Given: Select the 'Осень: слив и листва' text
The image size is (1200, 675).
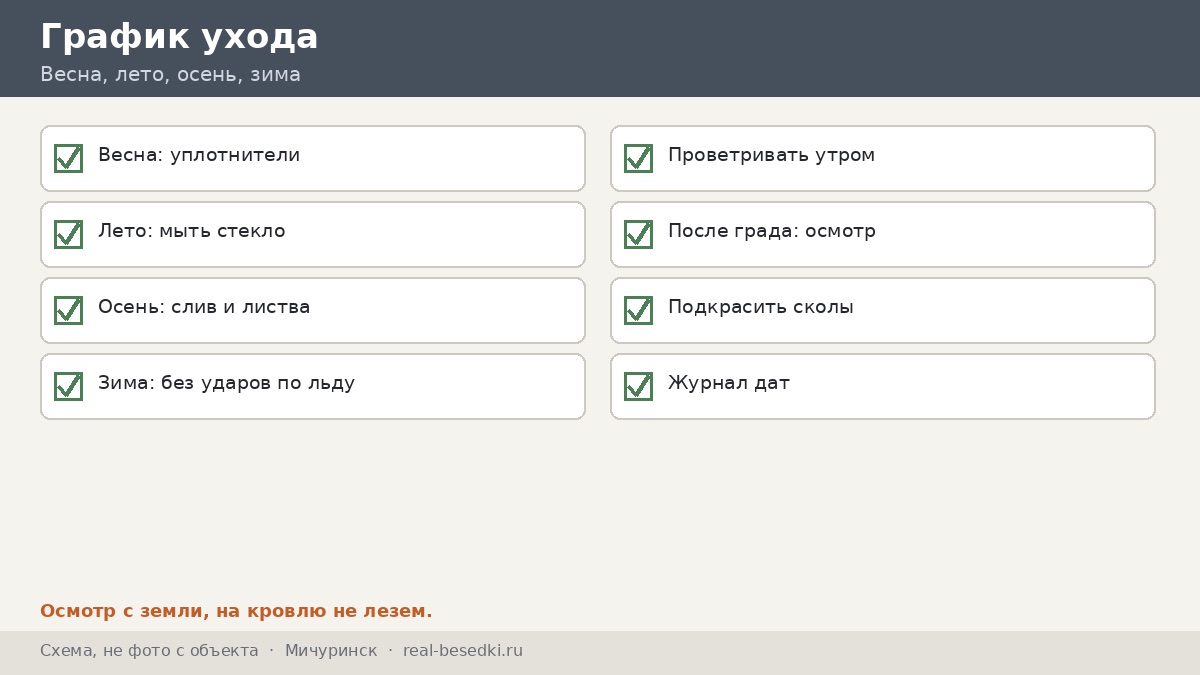Looking at the screenshot, I should (204, 307).
